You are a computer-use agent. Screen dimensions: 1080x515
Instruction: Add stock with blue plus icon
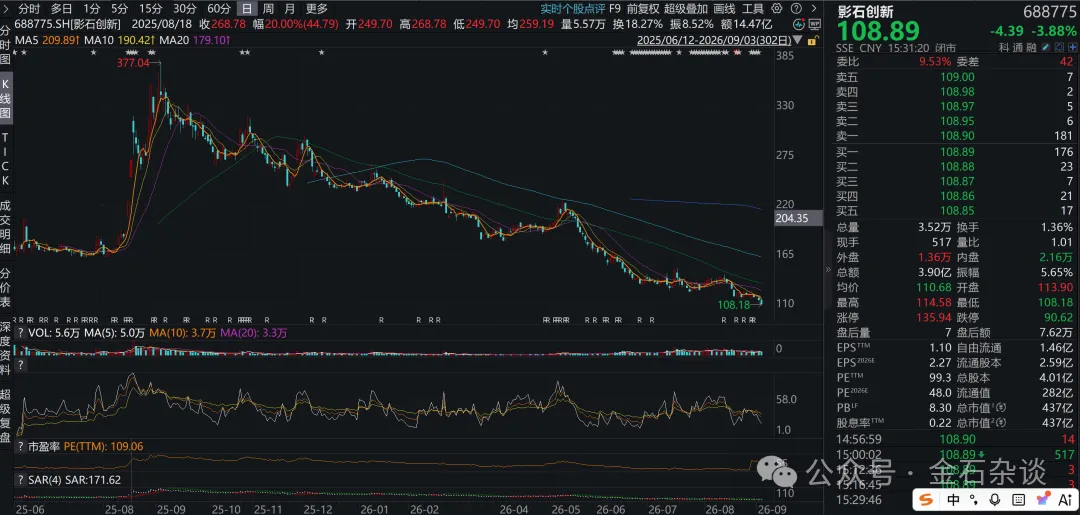pos(1072,47)
